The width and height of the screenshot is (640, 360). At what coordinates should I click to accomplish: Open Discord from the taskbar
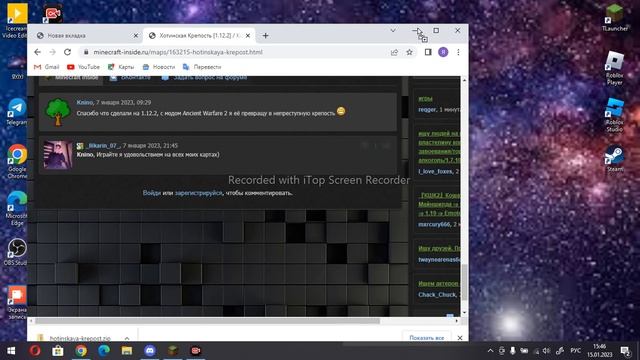(150, 351)
